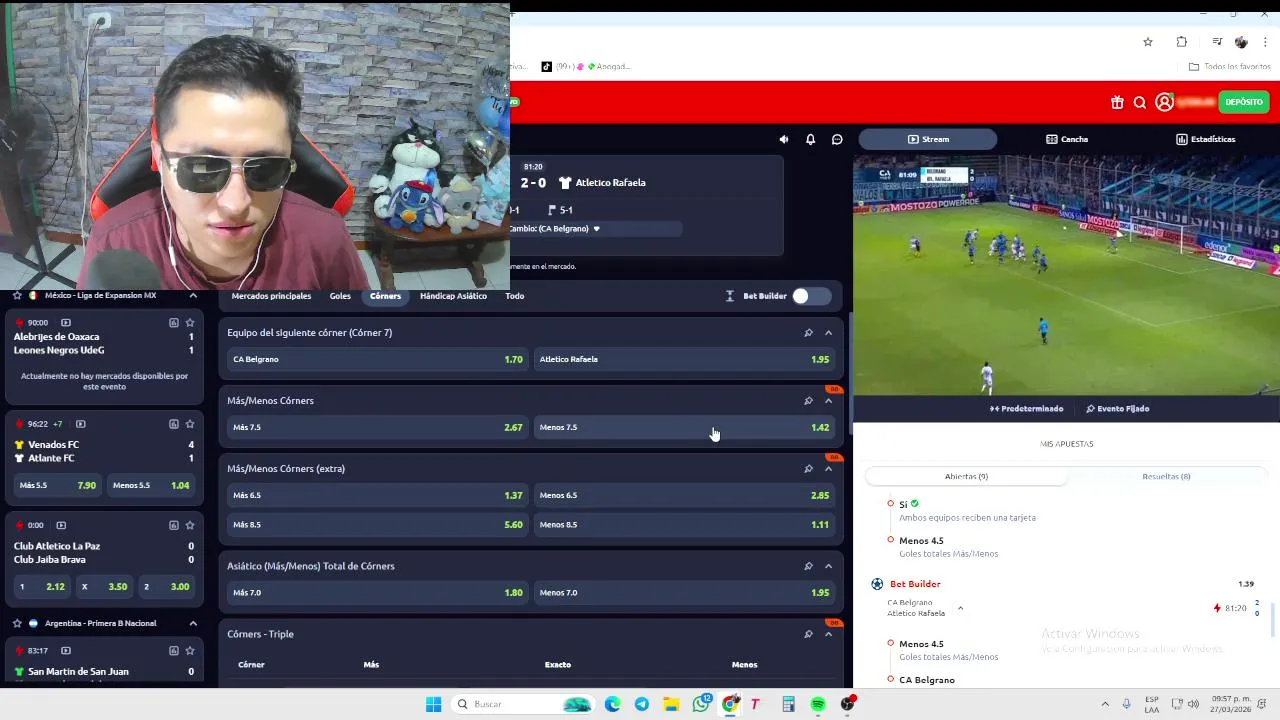
Task: Bet draw X at 3.50 for La Paz
Action: pyautogui.click(x=104, y=587)
